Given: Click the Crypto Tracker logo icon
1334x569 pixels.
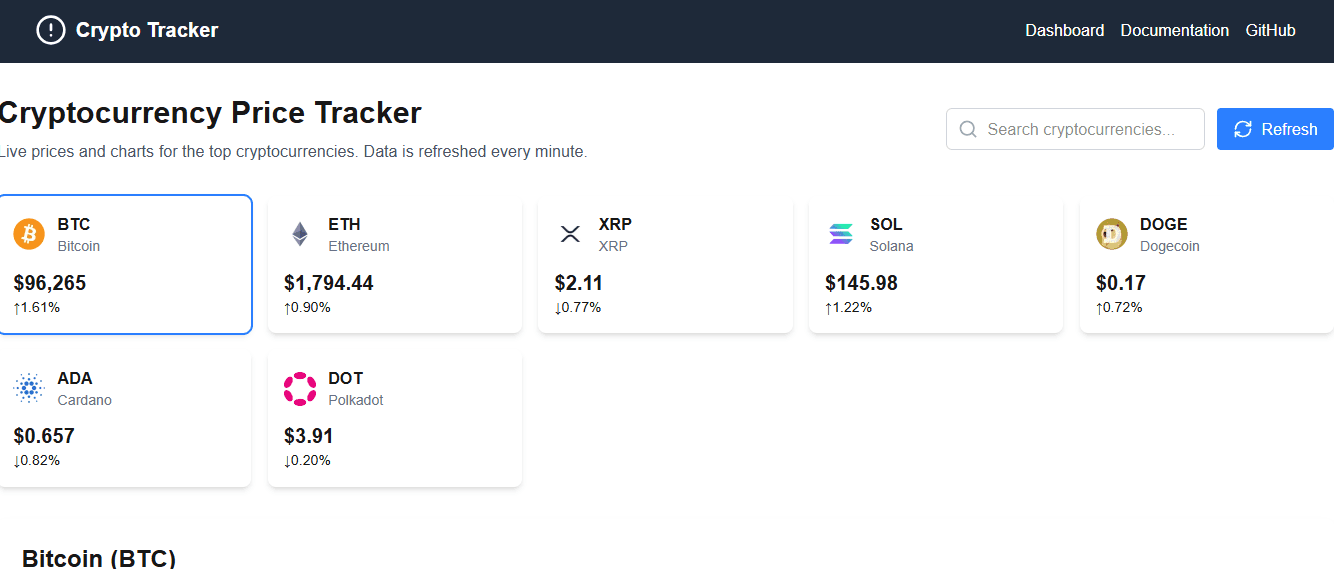Looking at the screenshot, I should pos(50,30).
